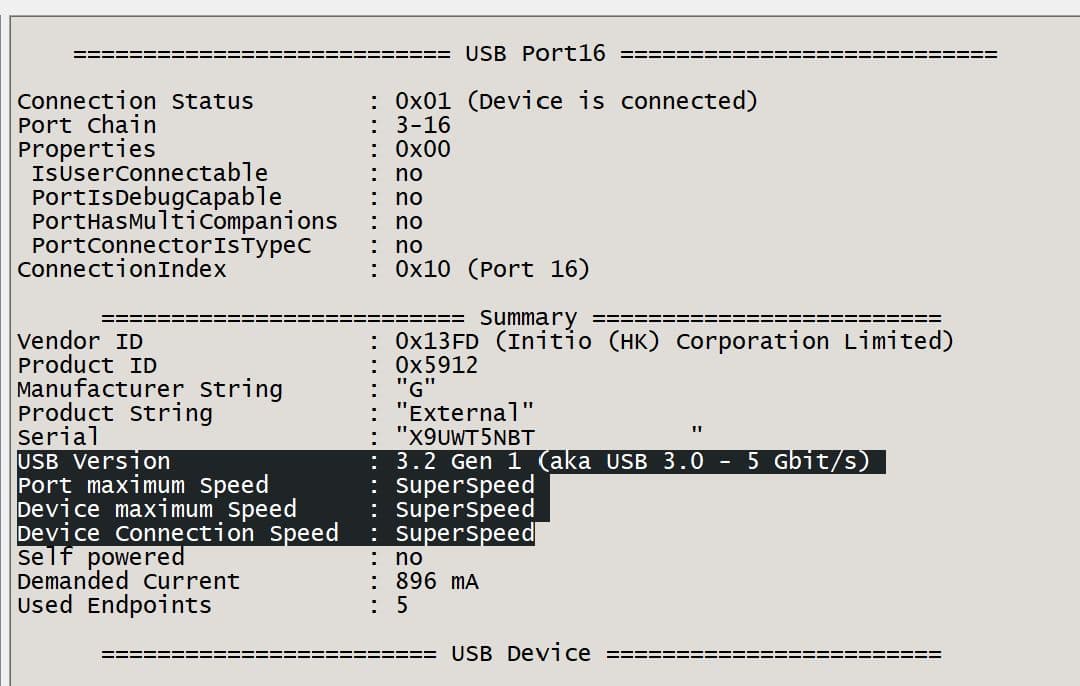Select the PortIsDebugCapable line
Viewport: 1080px width, 686px height.
tap(156, 197)
